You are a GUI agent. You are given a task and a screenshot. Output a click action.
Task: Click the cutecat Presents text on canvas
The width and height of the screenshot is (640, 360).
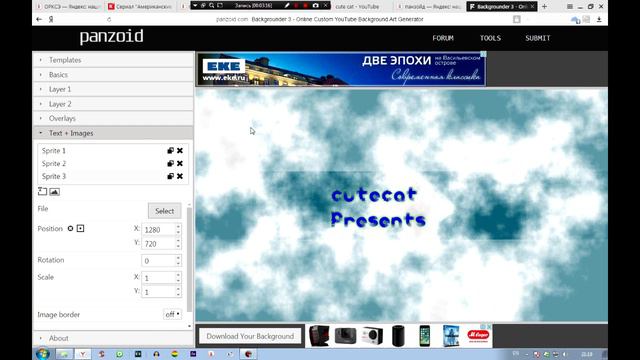click(x=378, y=207)
